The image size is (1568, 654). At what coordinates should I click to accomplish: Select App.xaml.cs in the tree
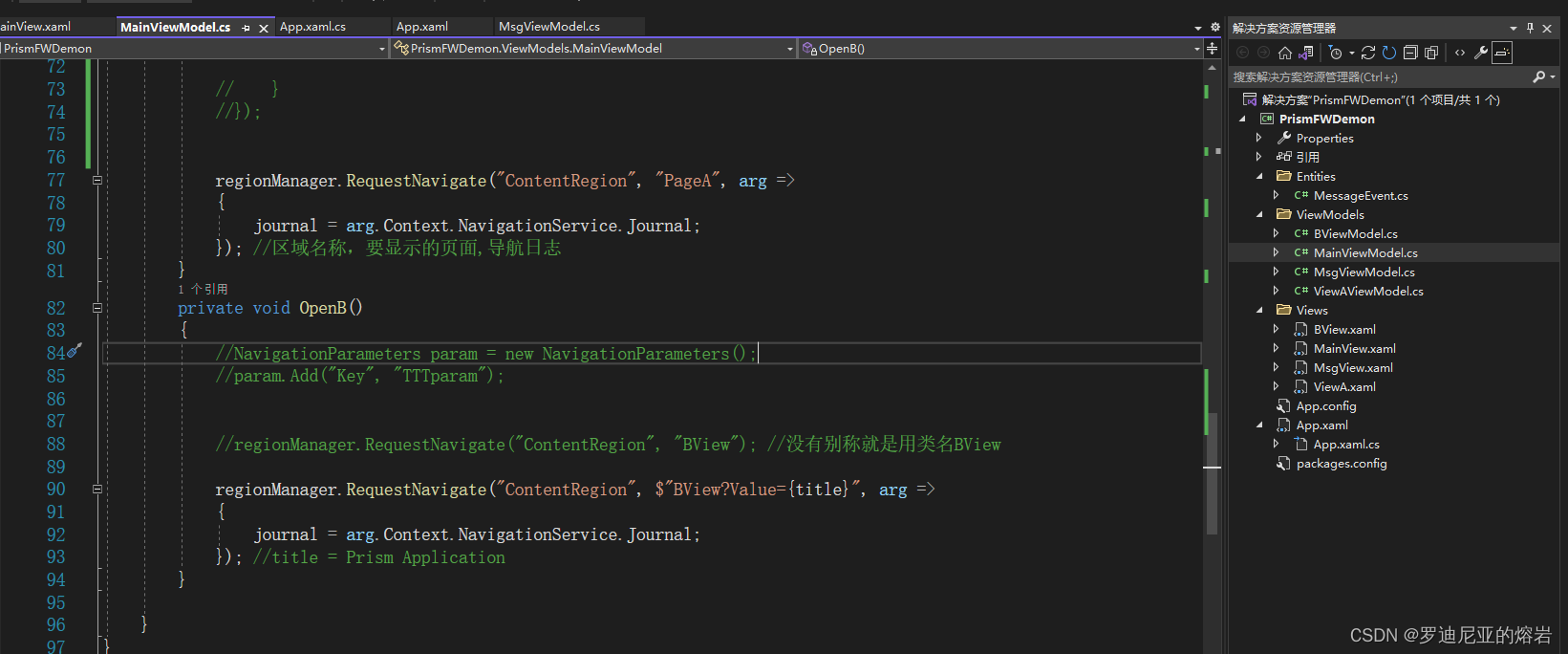1346,444
